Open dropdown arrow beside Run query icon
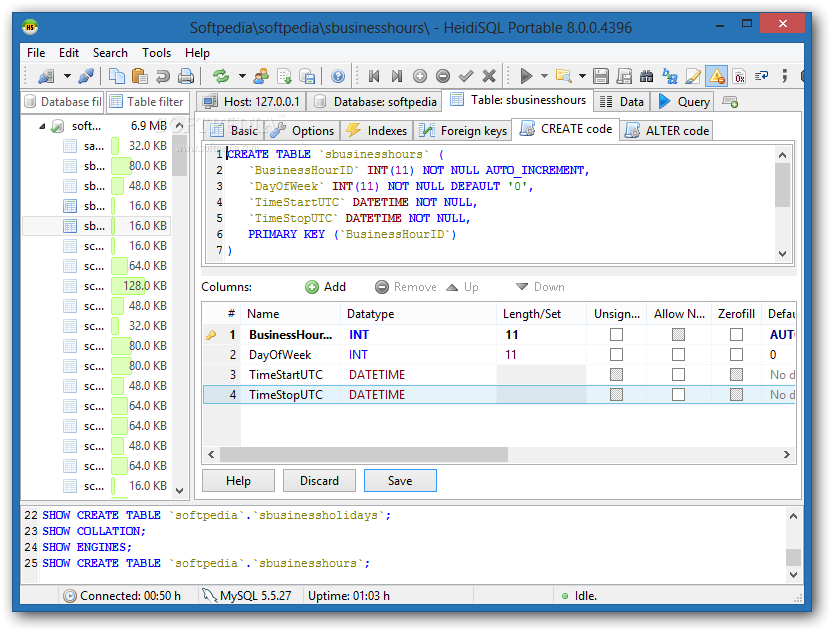832x632 pixels. point(544,76)
